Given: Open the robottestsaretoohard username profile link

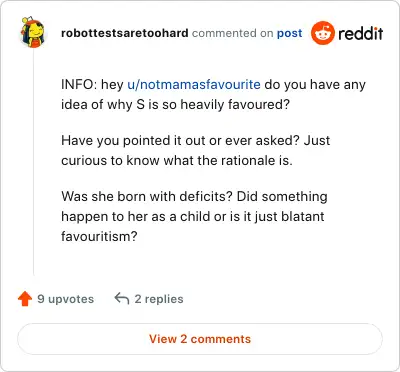Looking at the screenshot, I should pos(125,33).
